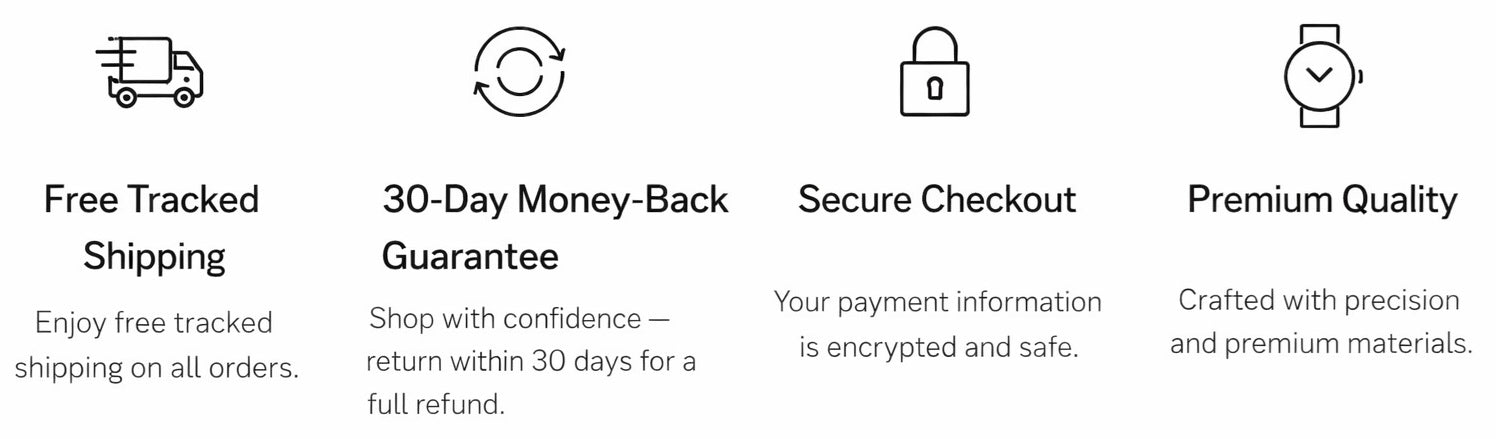The image size is (1496, 439).
Task: Open the 30-Day Money-Back heading line
Action: pos(555,200)
